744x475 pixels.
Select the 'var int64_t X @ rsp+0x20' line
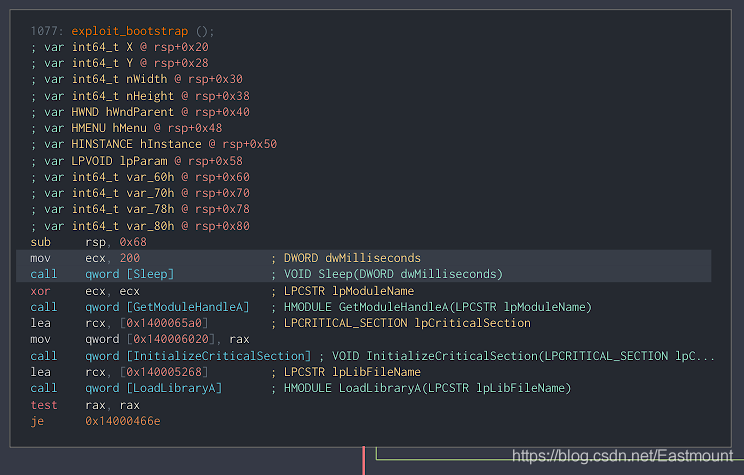pos(120,47)
